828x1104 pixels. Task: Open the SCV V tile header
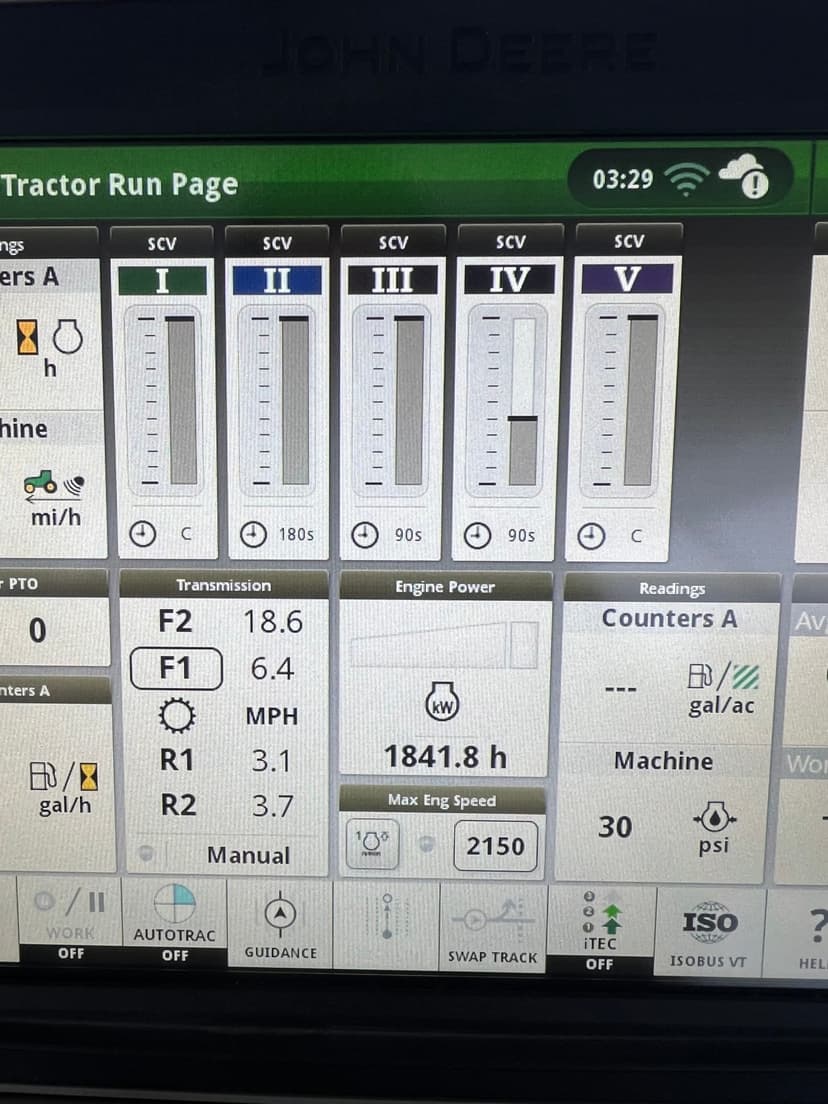tap(628, 263)
